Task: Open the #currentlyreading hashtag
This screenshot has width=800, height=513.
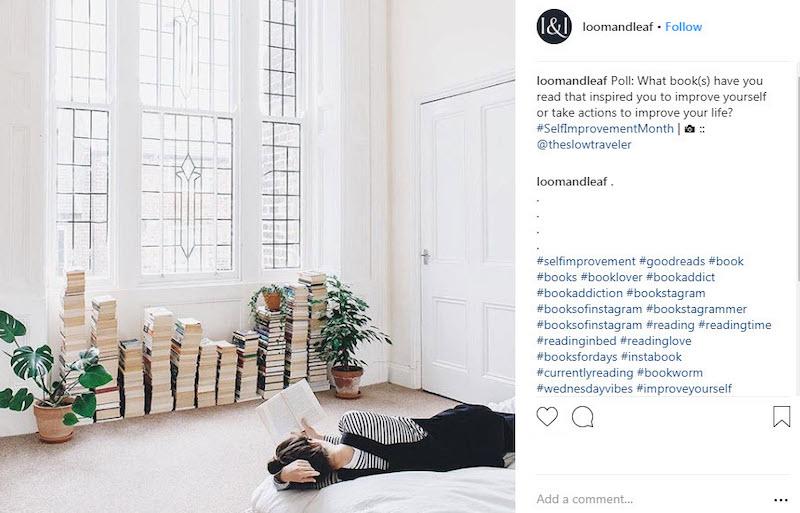Action: coord(585,373)
